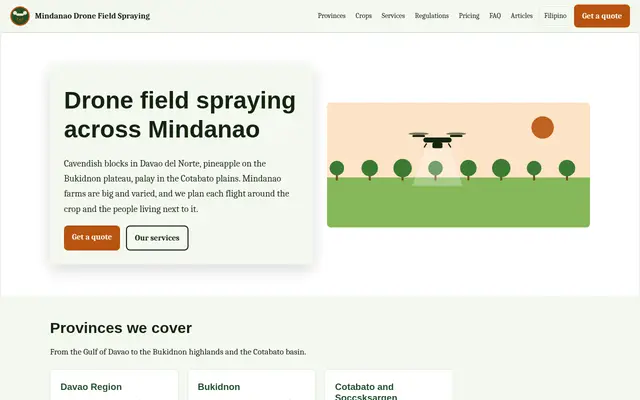Select Services in the navigation bar
This screenshot has height=400, width=640.
(393, 16)
